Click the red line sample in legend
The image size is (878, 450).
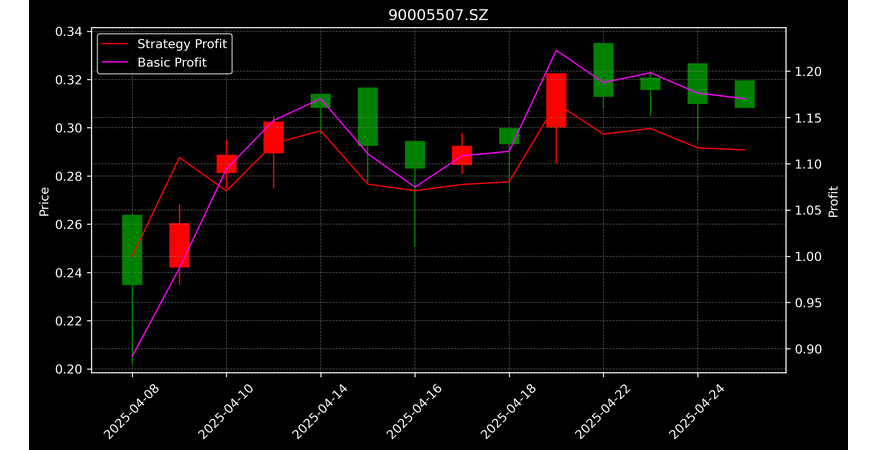(116, 44)
